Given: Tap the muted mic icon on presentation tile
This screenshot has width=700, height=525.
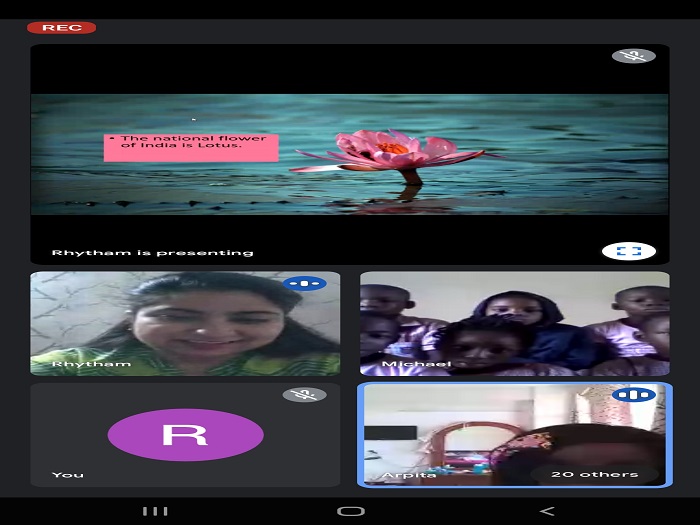Looking at the screenshot, I should pos(633,56).
